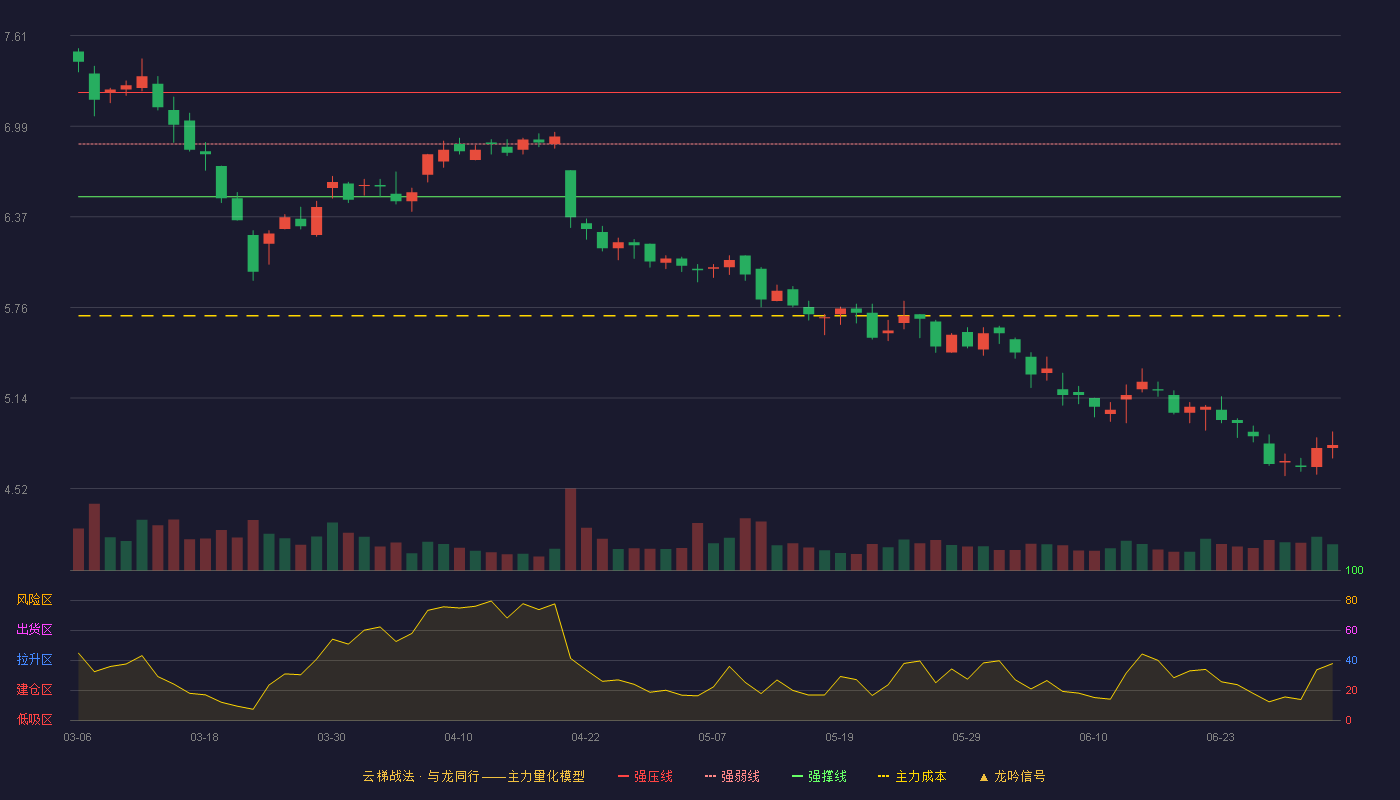This screenshot has width=1400, height=800.
Task: Toggle the 强撑线 legend item
Action: [819, 776]
